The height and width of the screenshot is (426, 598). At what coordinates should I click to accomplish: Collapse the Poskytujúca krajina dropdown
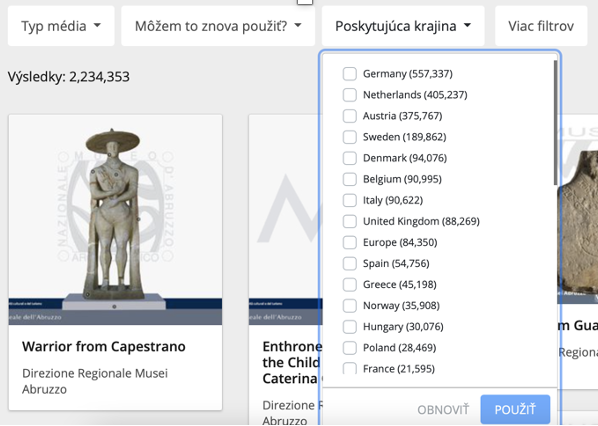click(403, 26)
